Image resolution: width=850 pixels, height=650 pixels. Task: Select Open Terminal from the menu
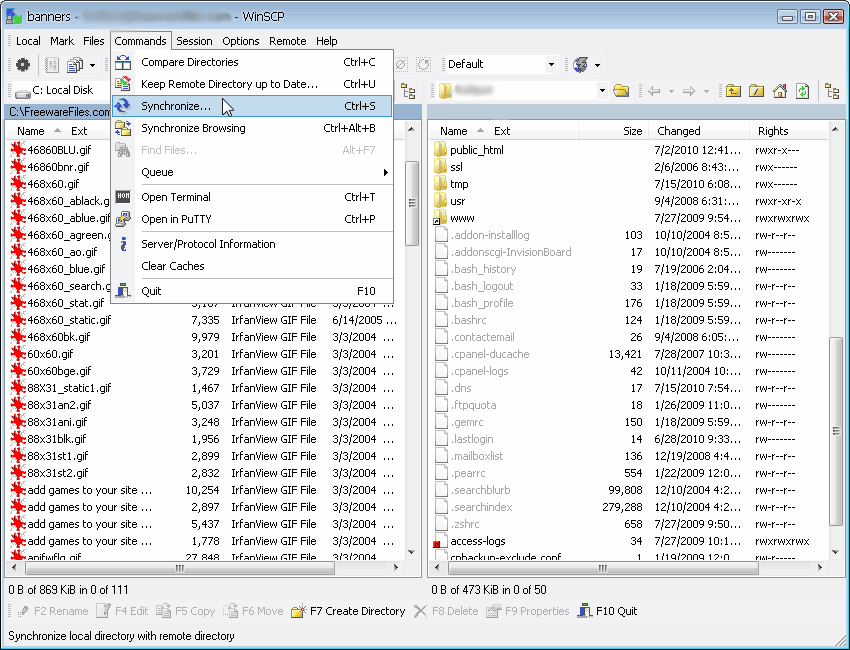coord(253,197)
